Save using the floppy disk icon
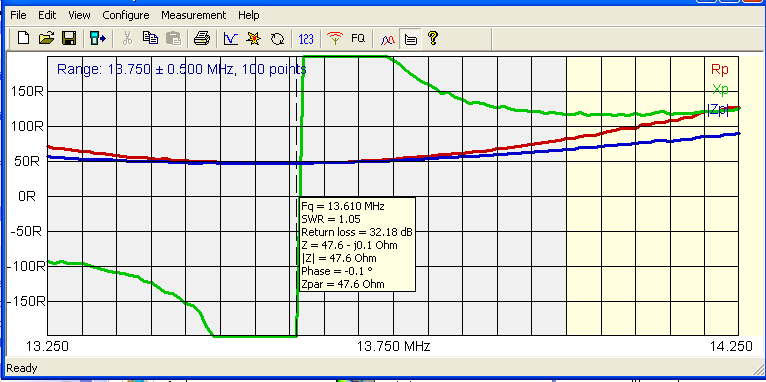This screenshot has width=766, height=382. 69,38
